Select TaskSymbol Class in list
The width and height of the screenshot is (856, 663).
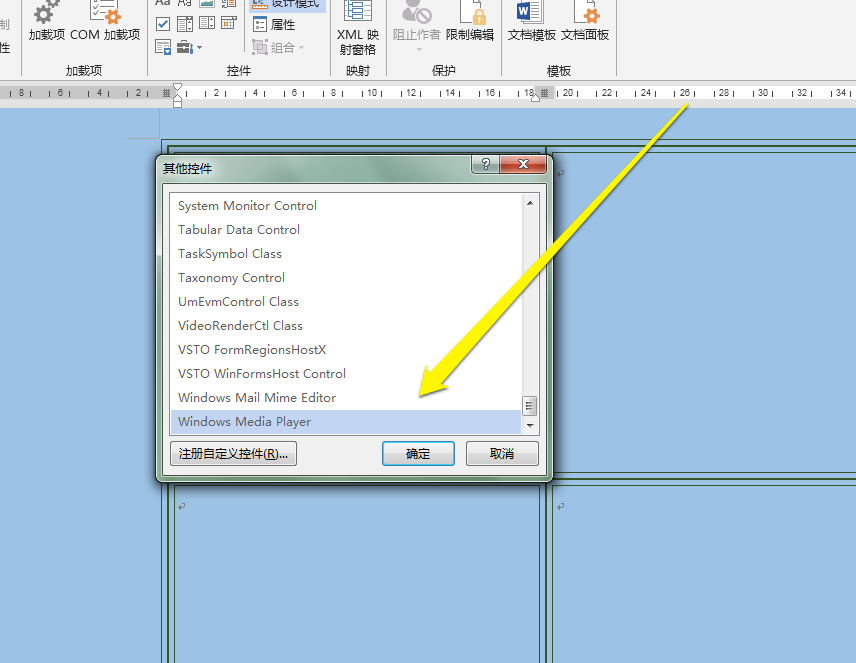point(346,254)
